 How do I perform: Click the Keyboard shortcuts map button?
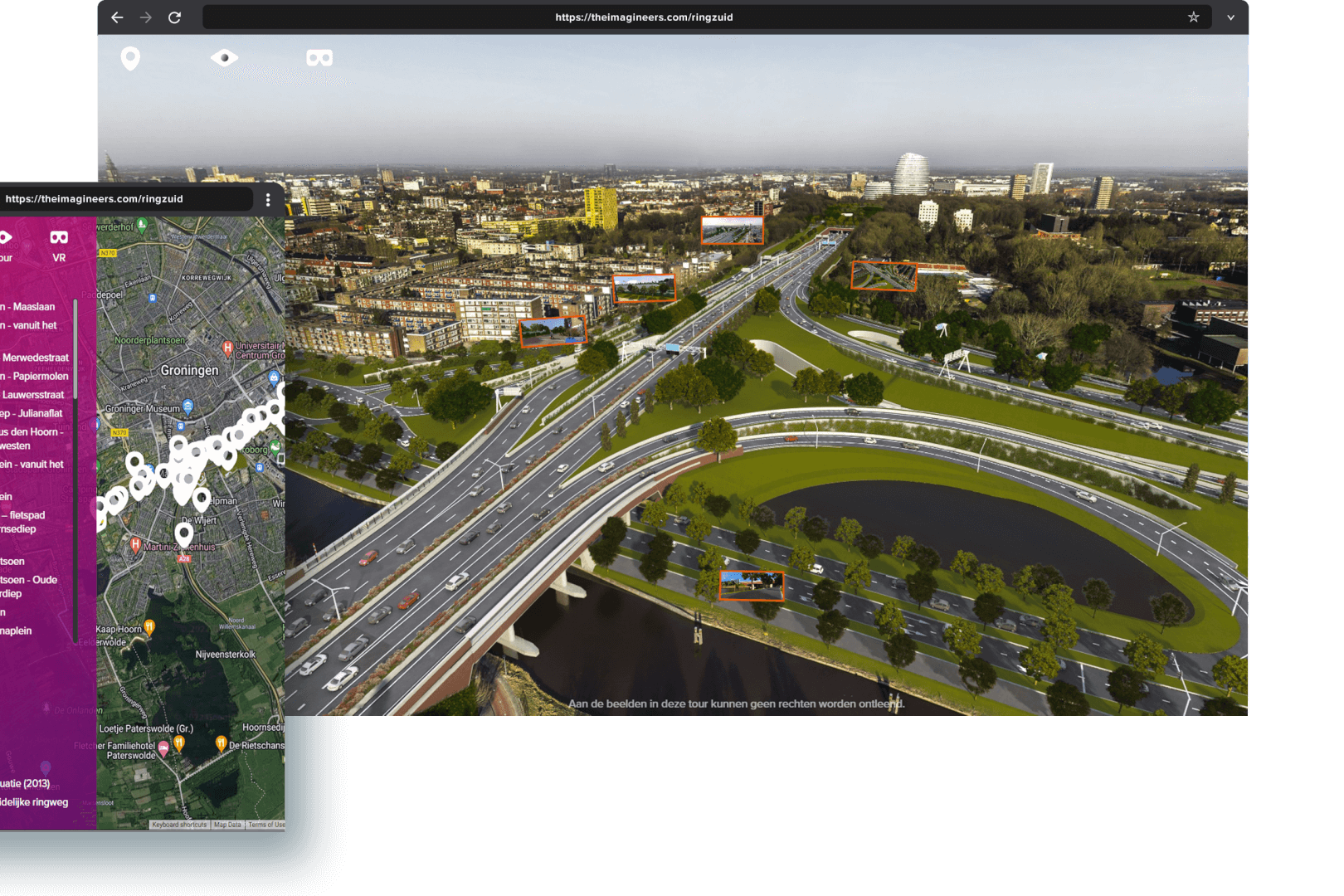[179, 825]
